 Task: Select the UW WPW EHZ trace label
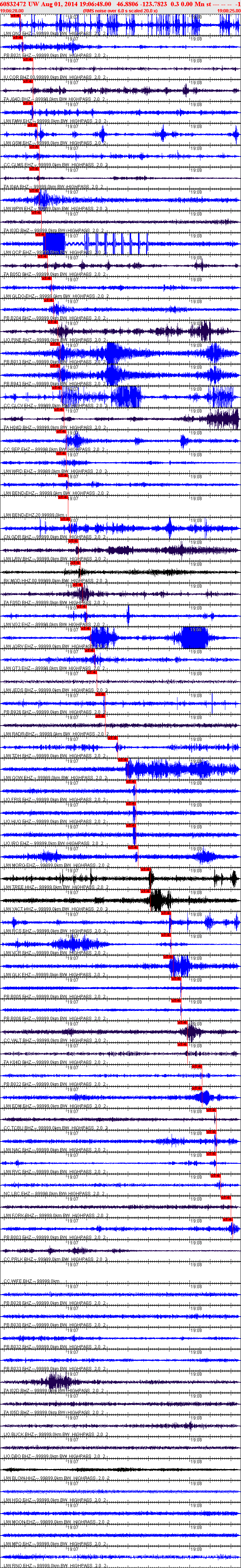pyautogui.click(x=56, y=209)
